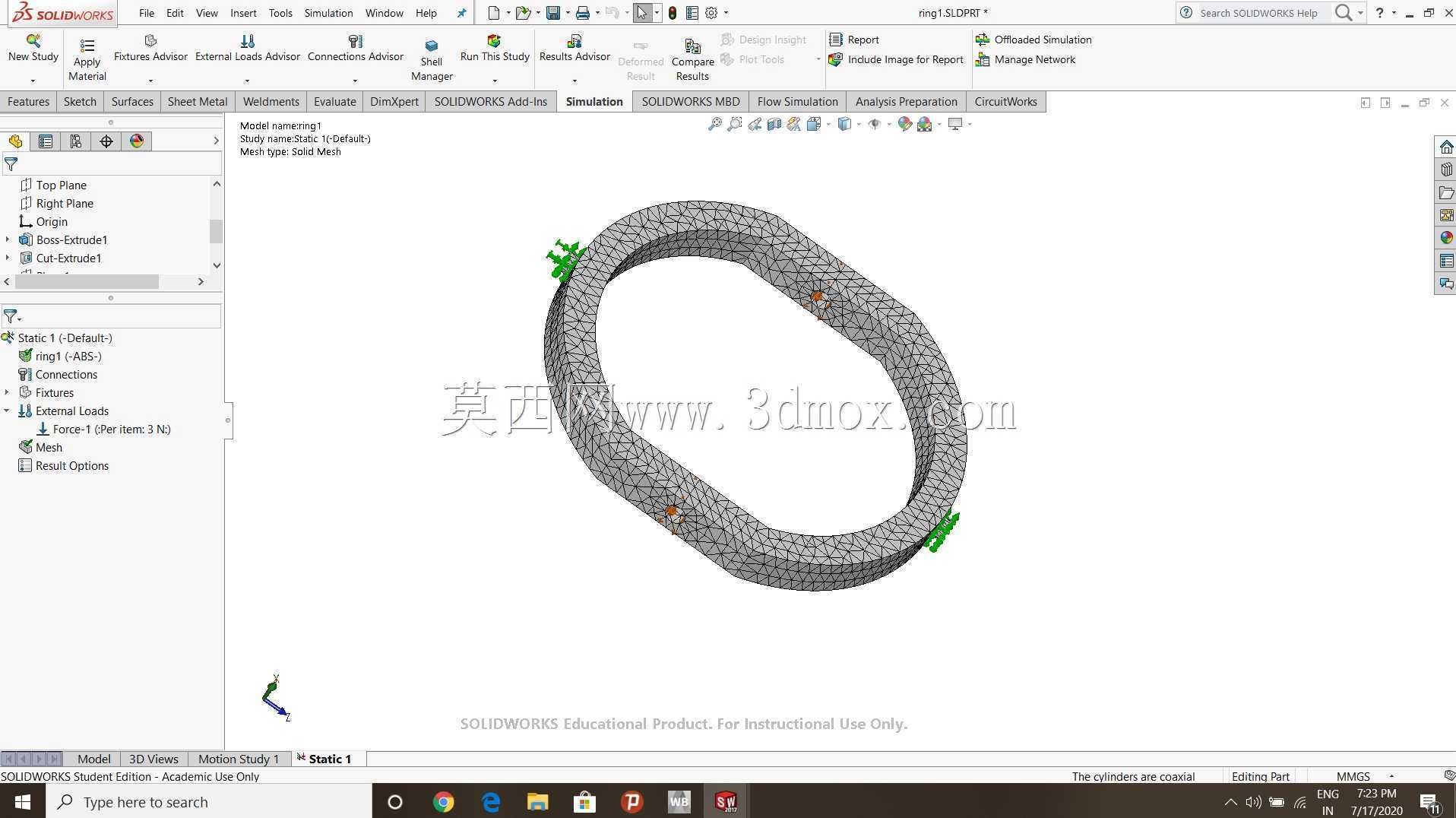This screenshot has height=818, width=1456.
Task: Switch to the Features tab
Action: (x=28, y=102)
